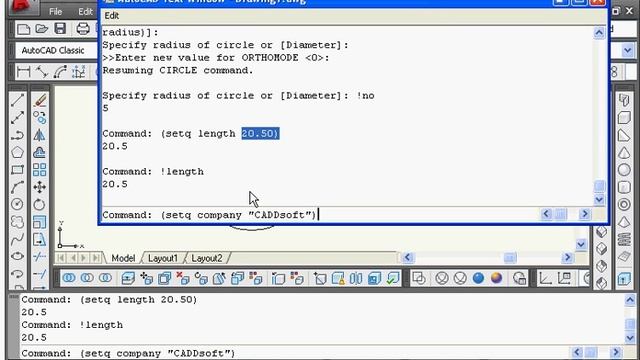Select the Polygon draw tool
The width and height of the screenshot is (640, 360).
17,152
